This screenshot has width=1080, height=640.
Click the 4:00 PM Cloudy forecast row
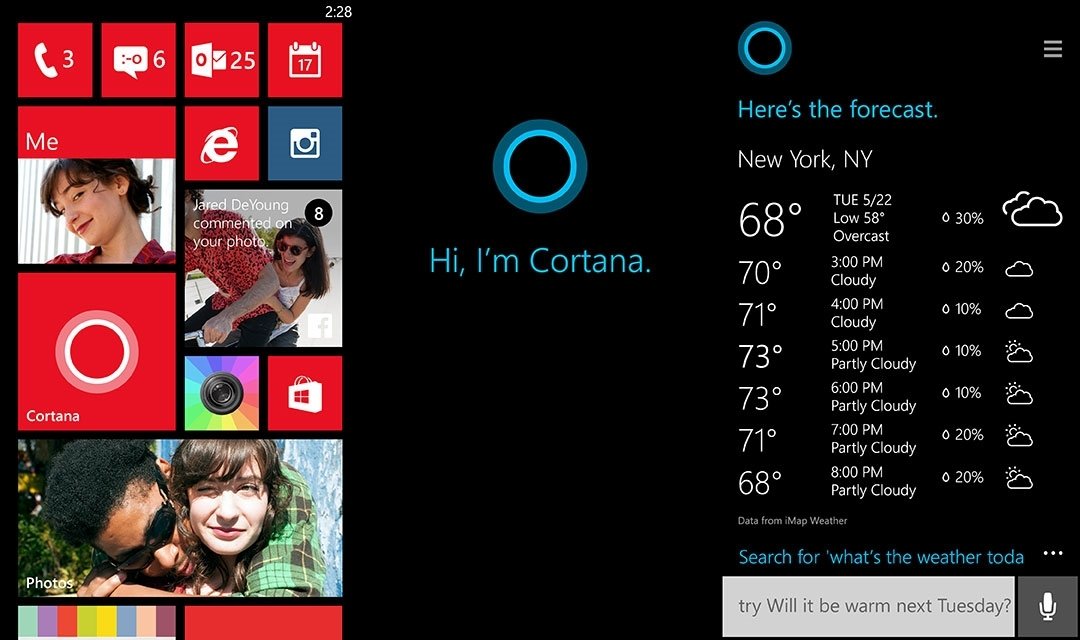coord(886,313)
